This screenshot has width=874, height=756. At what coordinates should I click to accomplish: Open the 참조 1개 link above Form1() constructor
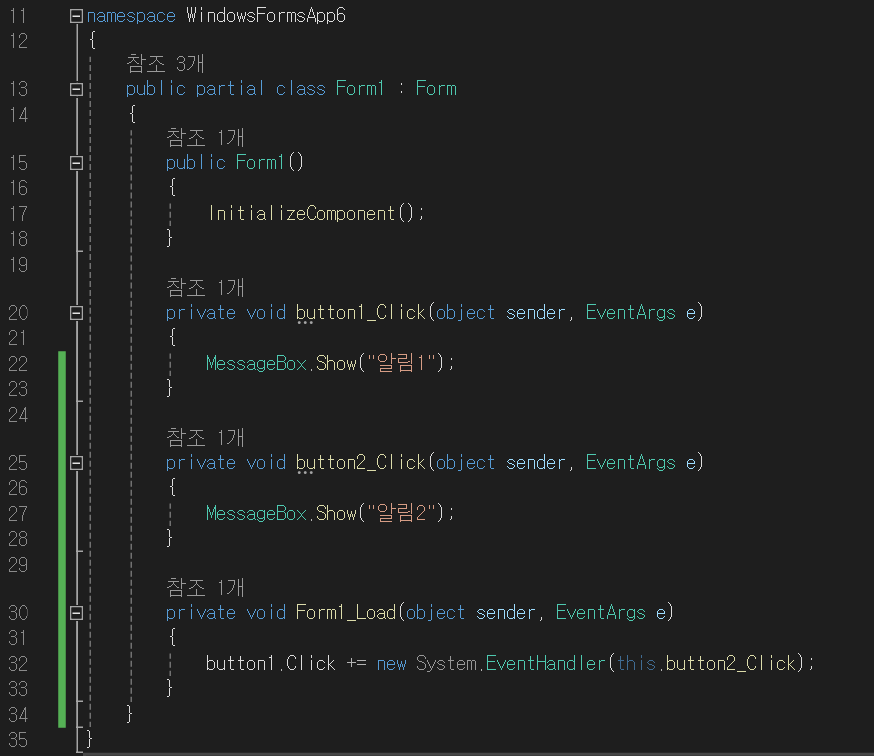click(206, 137)
